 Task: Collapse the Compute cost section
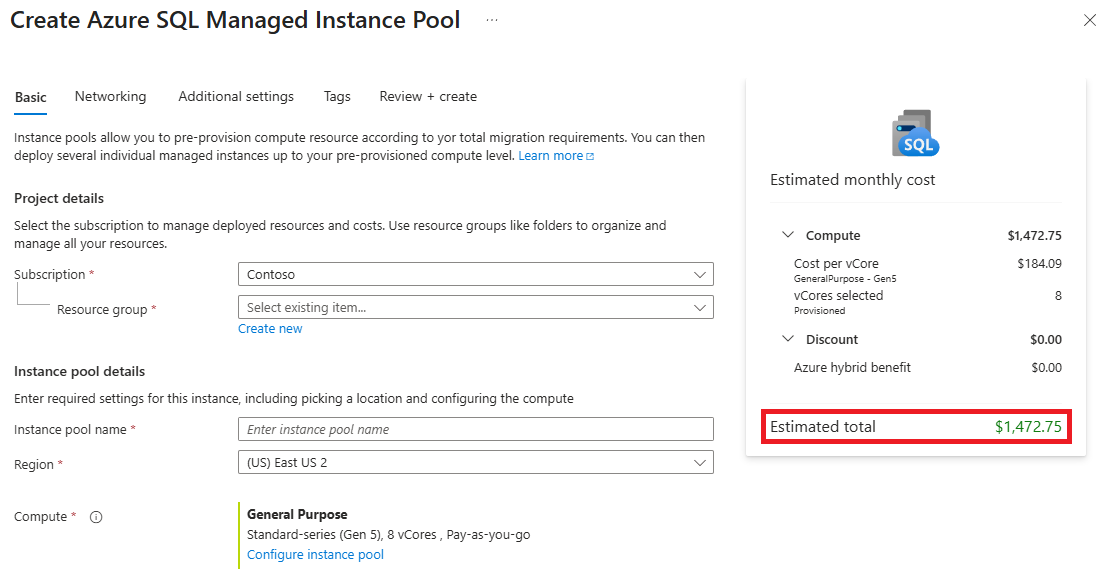click(x=787, y=235)
